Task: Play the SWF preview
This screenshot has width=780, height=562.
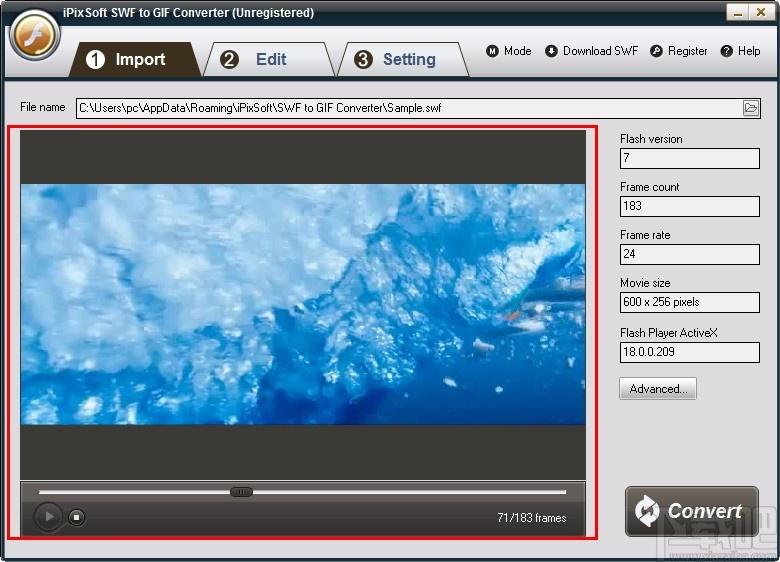Action: tap(48, 517)
